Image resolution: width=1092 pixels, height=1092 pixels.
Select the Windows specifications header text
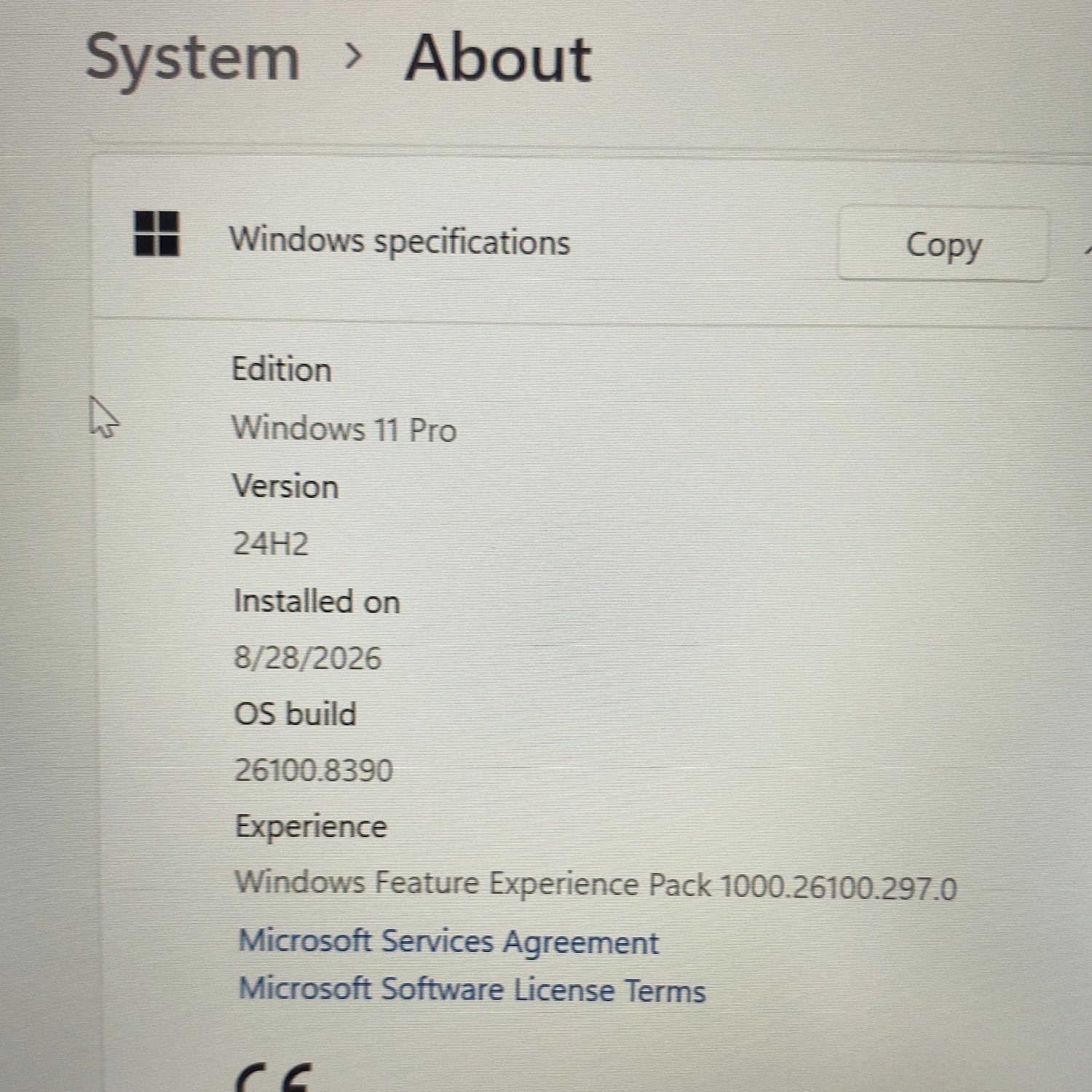click(x=400, y=241)
